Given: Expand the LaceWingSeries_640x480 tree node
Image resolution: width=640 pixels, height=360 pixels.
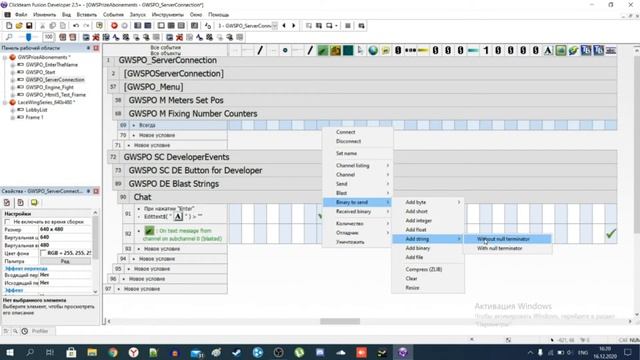Looking at the screenshot, I should (5, 102).
